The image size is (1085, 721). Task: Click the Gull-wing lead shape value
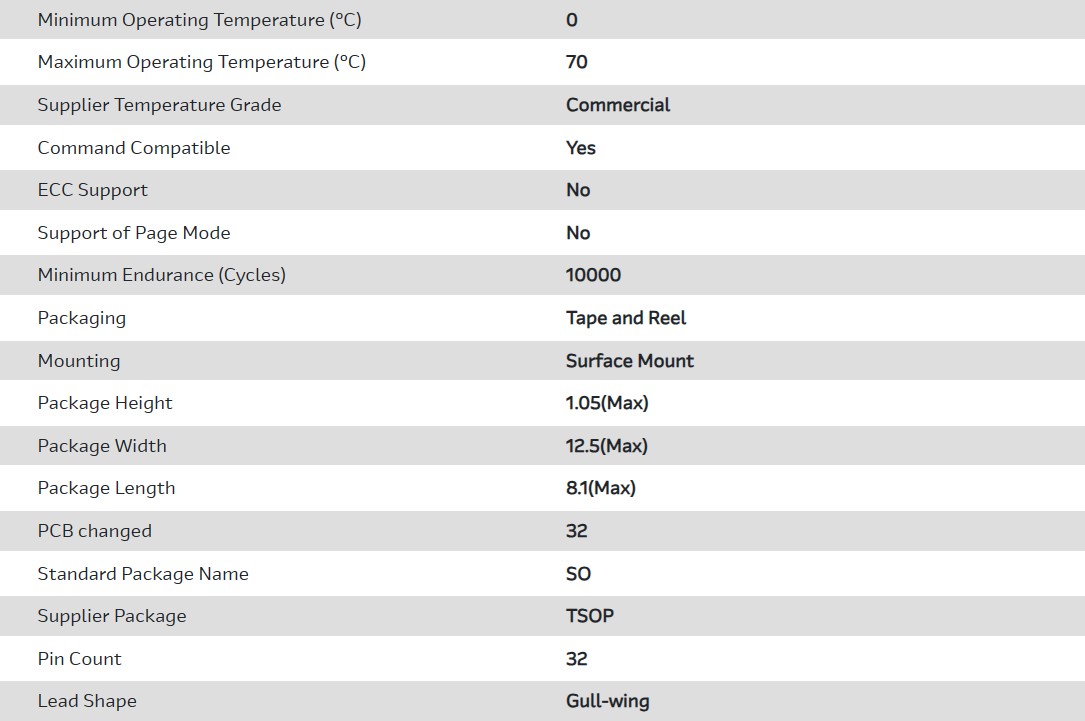click(607, 701)
